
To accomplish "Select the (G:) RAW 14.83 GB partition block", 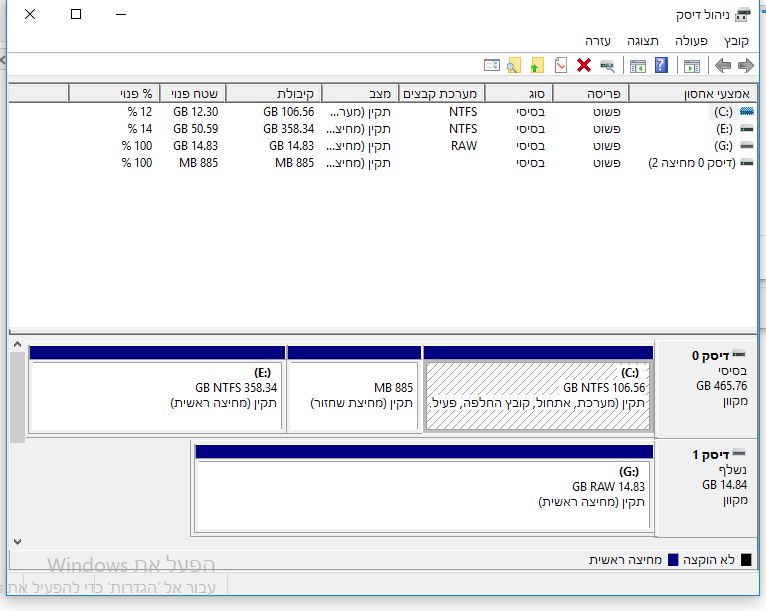I will [424, 489].
